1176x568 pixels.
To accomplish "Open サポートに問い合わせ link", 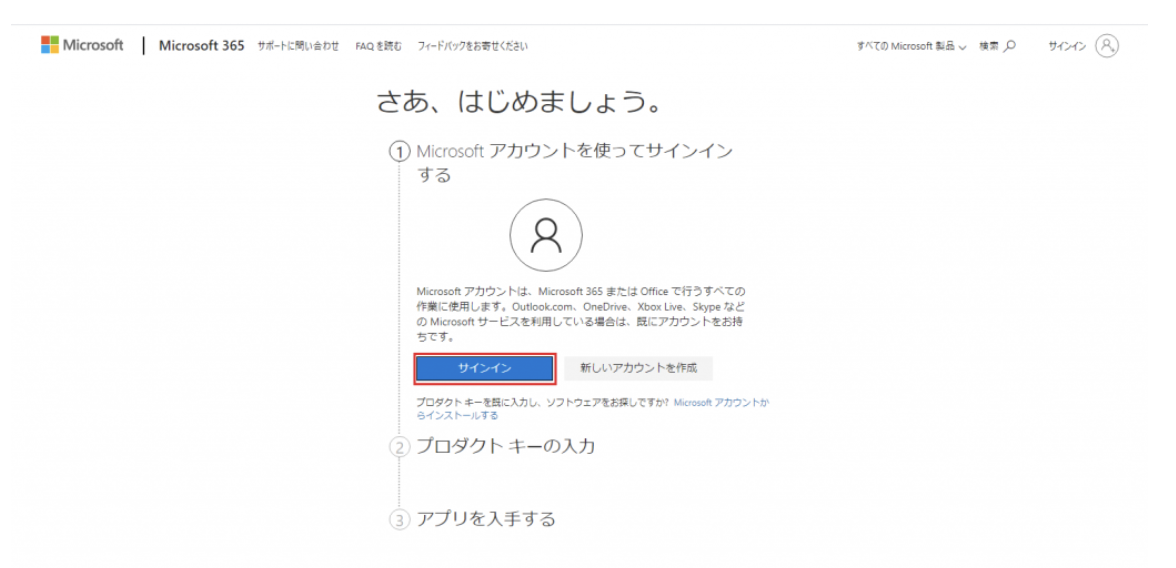I will [x=298, y=46].
